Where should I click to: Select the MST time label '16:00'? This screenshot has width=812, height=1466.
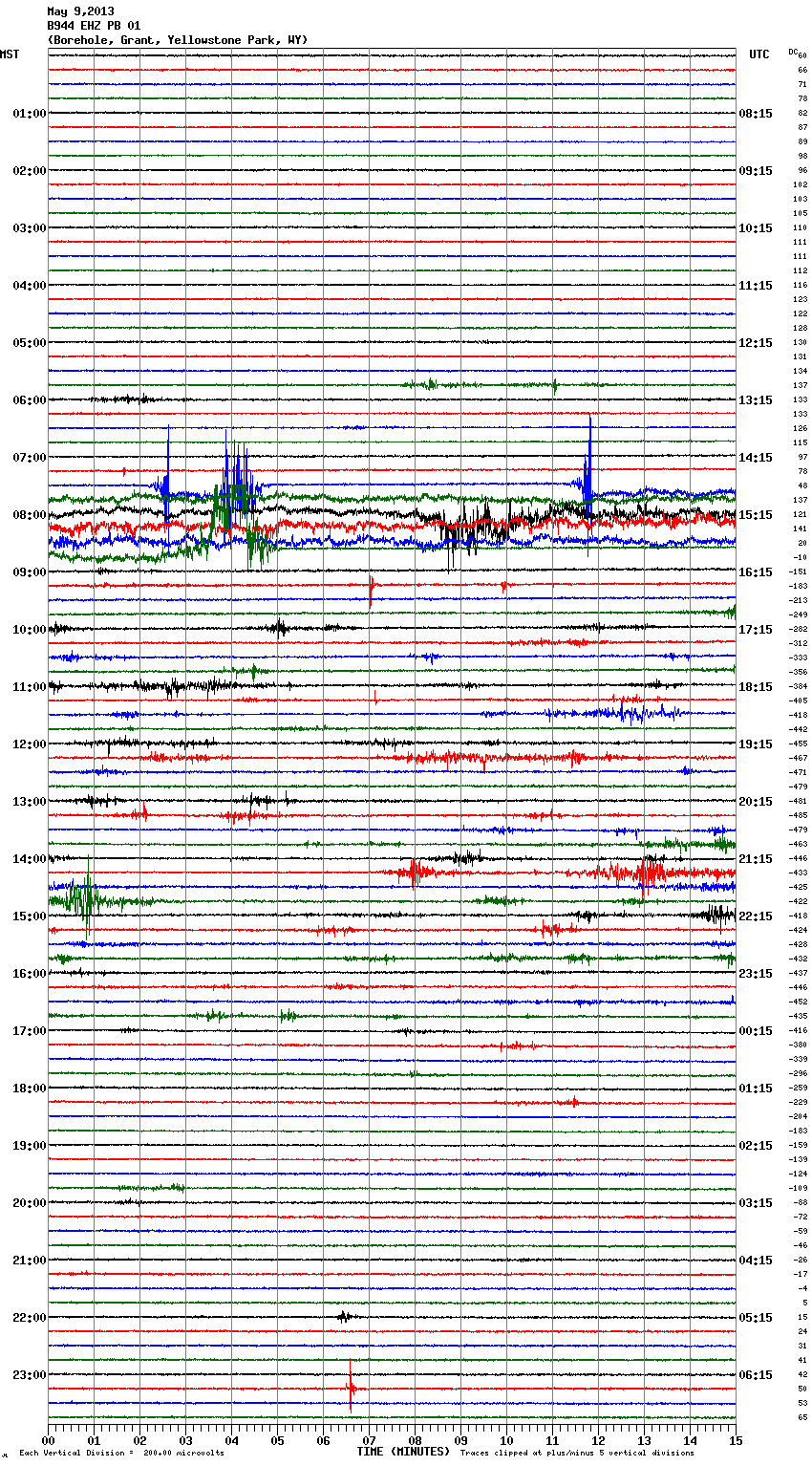[x=30, y=974]
